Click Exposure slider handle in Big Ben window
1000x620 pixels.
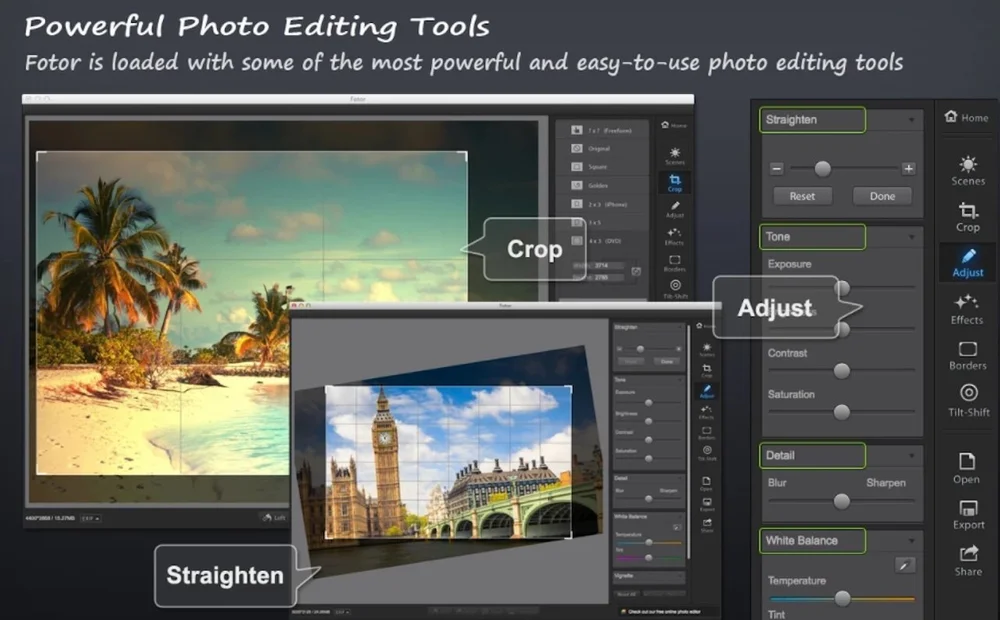pos(649,403)
